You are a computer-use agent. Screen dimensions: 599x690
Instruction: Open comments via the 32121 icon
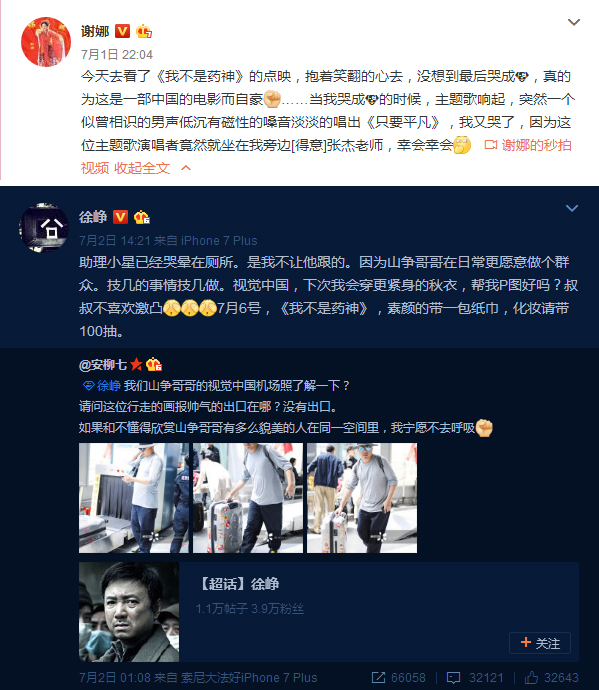click(x=453, y=678)
